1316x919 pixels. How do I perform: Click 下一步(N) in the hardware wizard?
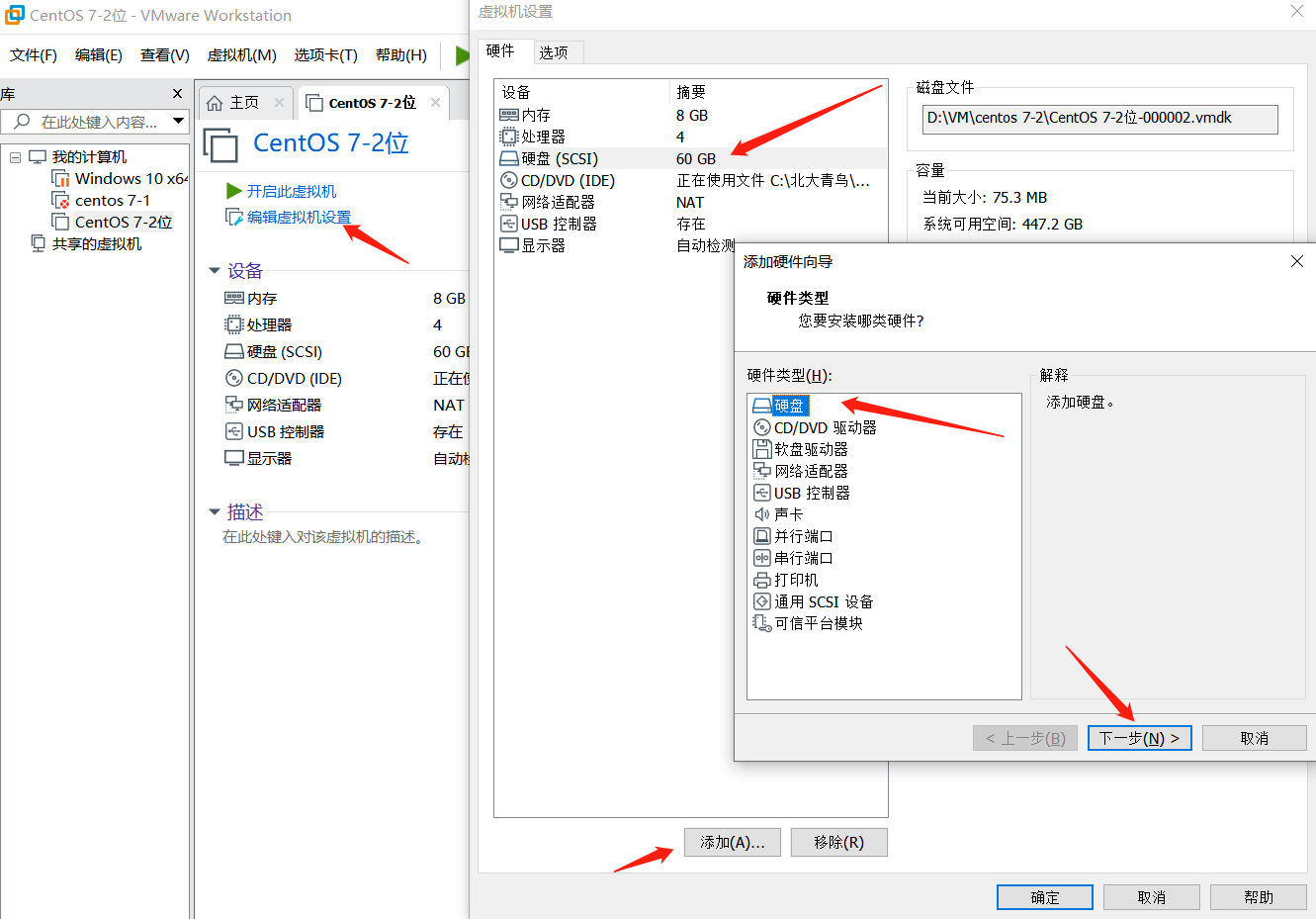(x=1139, y=738)
